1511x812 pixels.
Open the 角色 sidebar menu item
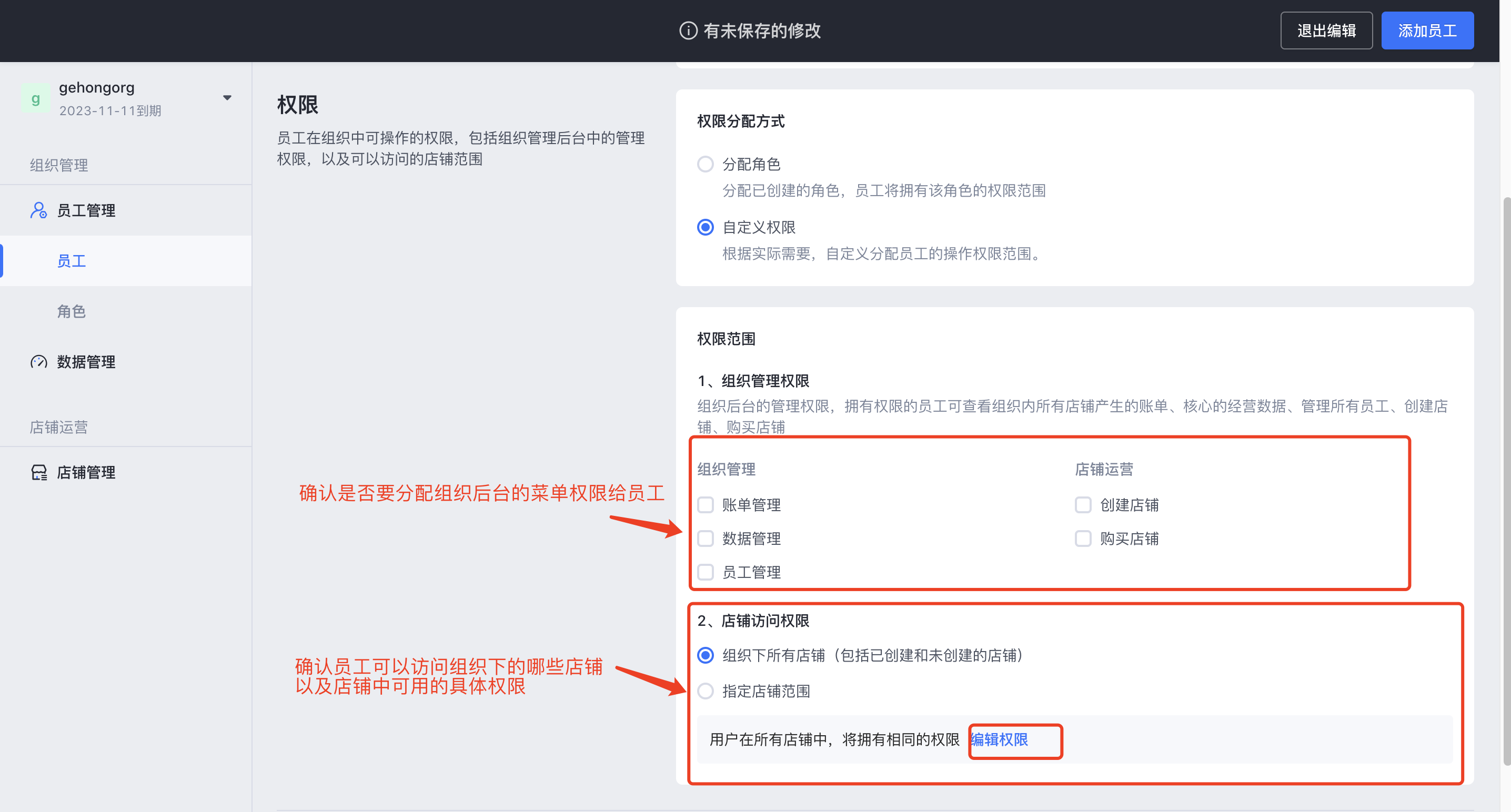tap(72, 311)
